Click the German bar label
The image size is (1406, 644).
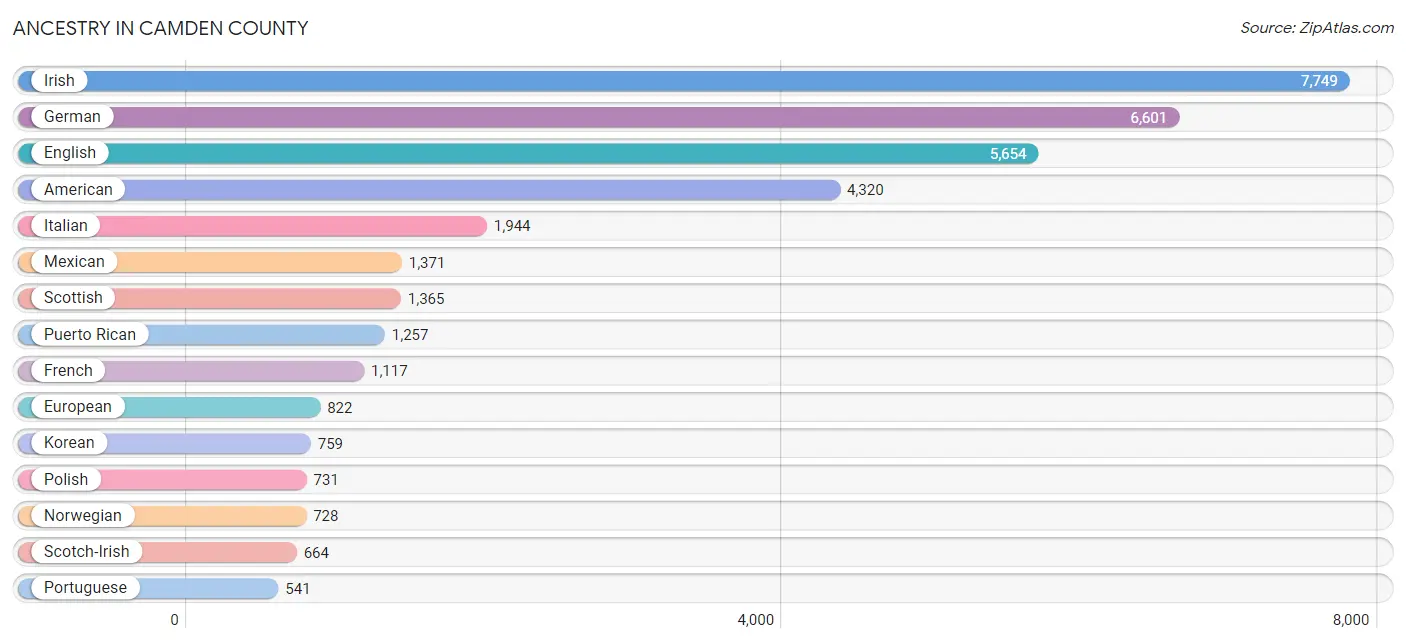pos(72,117)
